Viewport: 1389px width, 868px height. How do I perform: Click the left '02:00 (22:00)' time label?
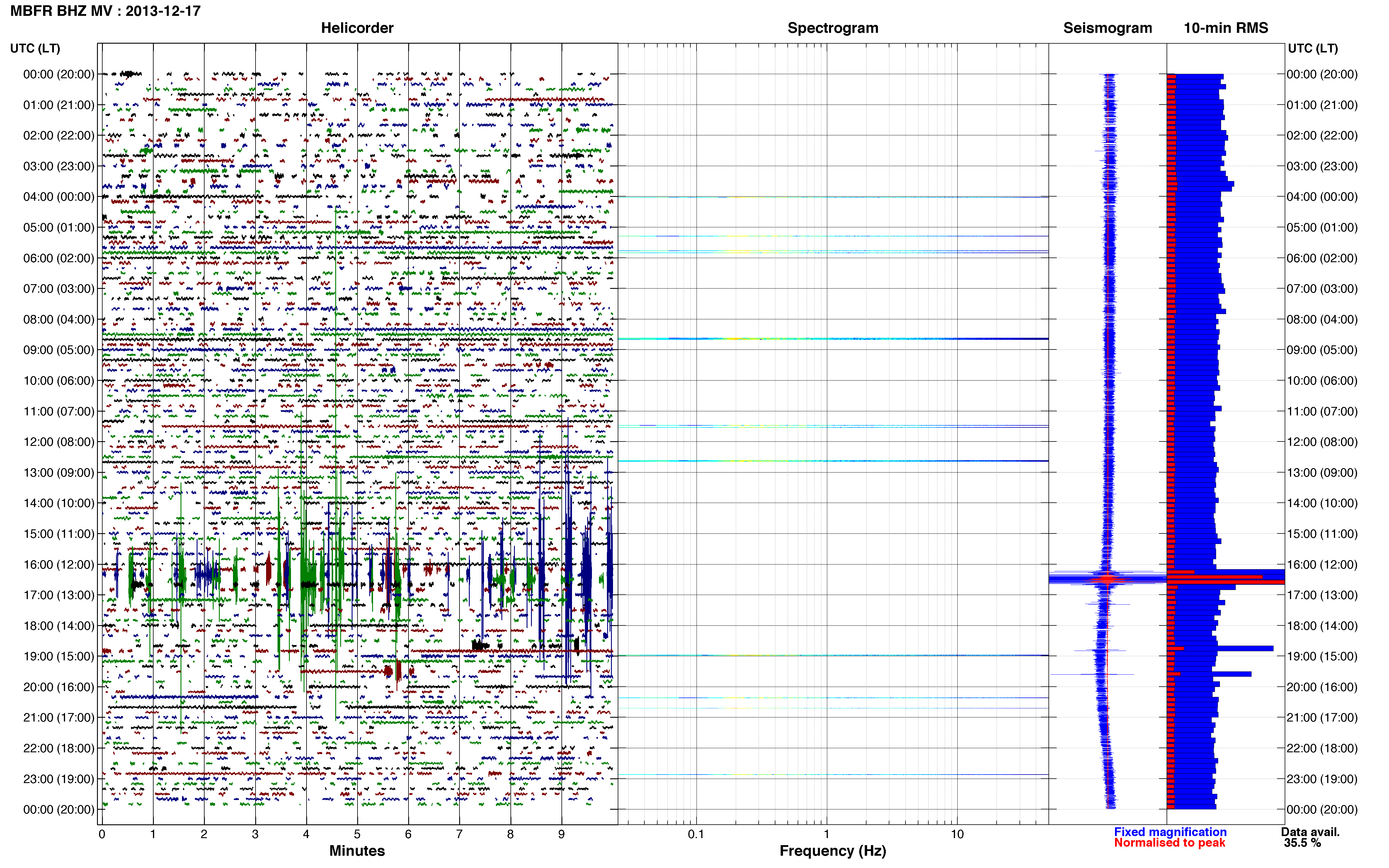click(59, 135)
